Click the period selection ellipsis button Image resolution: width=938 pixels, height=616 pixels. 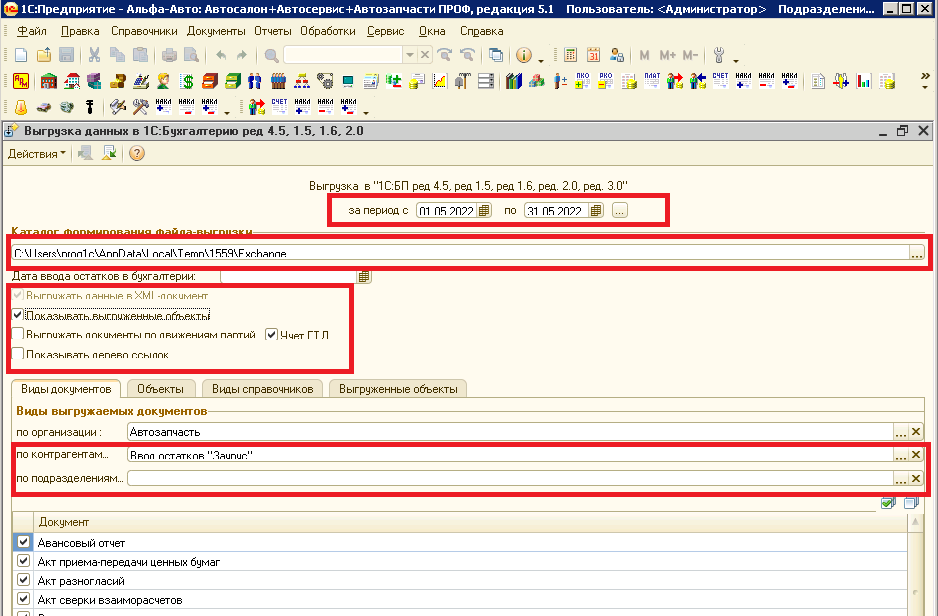[x=620, y=211]
